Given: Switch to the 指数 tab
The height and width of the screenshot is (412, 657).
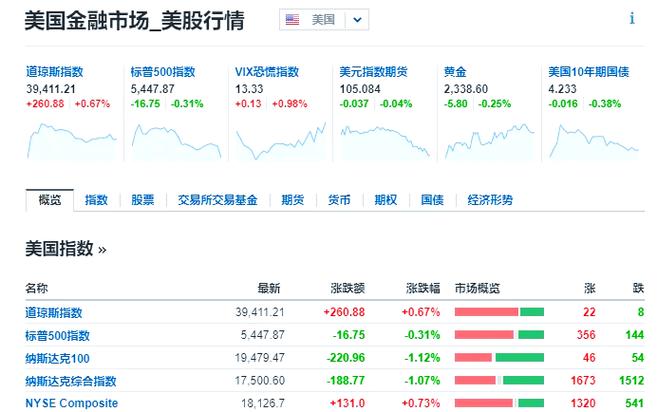Looking at the screenshot, I should click(96, 200).
